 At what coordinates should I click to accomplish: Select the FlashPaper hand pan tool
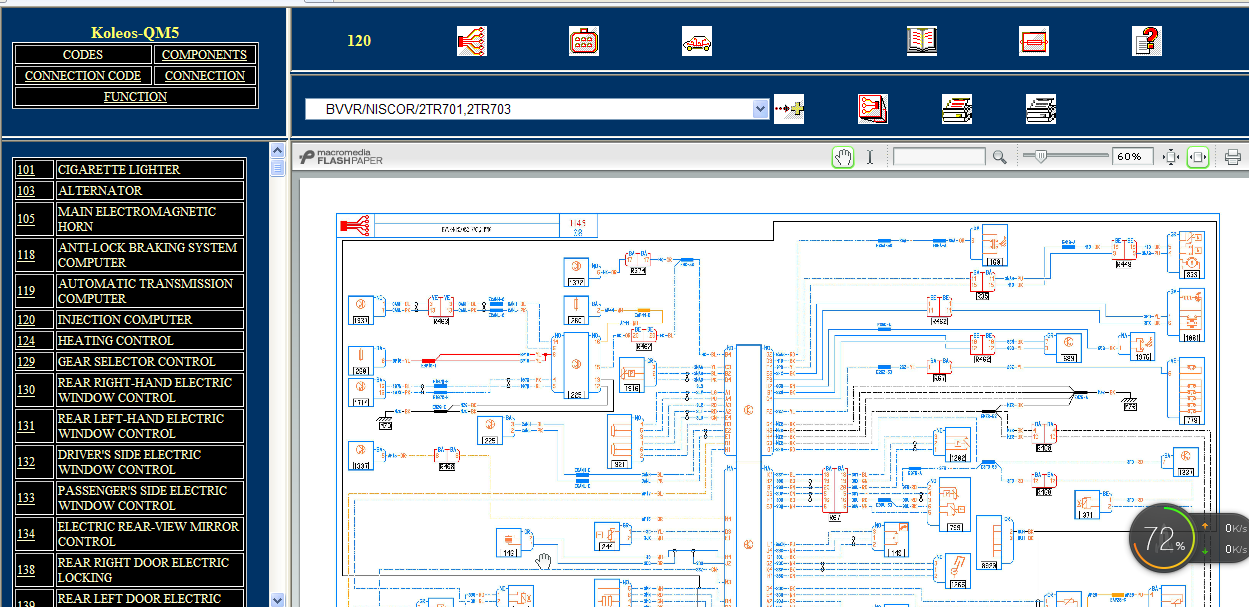pyautogui.click(x=843, y=157)
